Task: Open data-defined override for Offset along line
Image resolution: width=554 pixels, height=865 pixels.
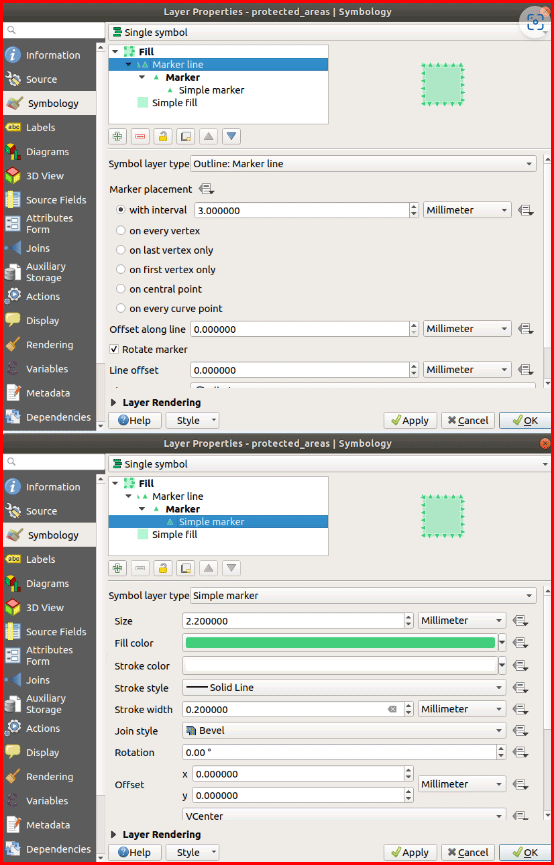Action: (526, 329)
